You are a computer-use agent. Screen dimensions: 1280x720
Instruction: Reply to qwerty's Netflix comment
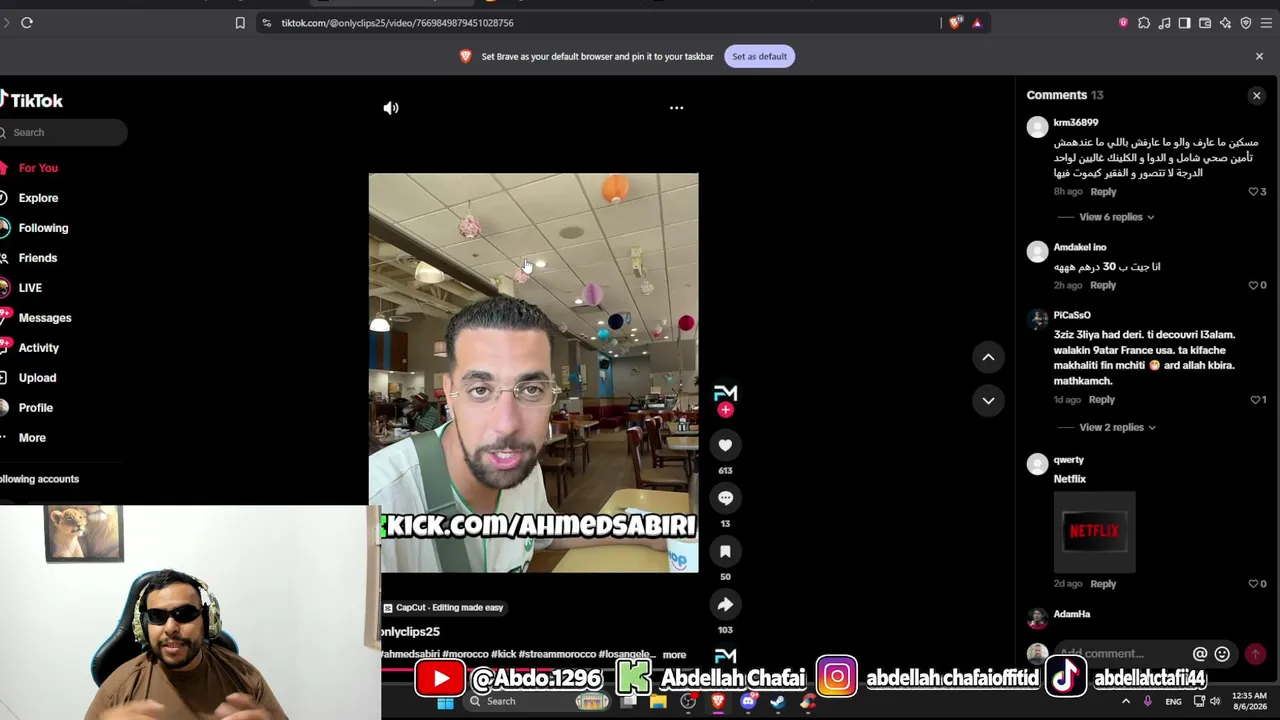(1103, 584)
